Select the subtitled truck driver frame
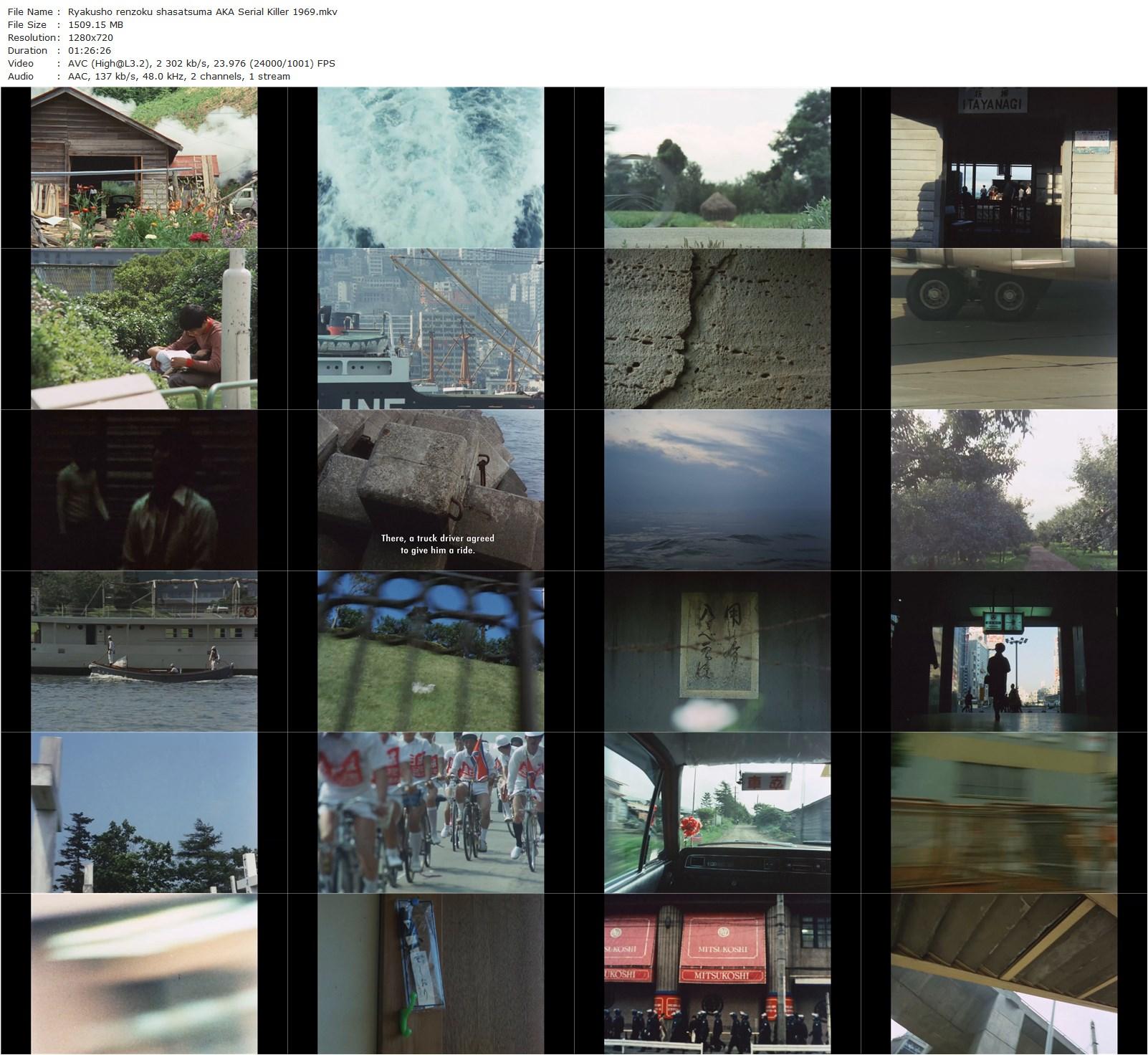Image resolution: width=1148 pixels, height=1055 pixels. pyautogui.click(x=431, y=490)
